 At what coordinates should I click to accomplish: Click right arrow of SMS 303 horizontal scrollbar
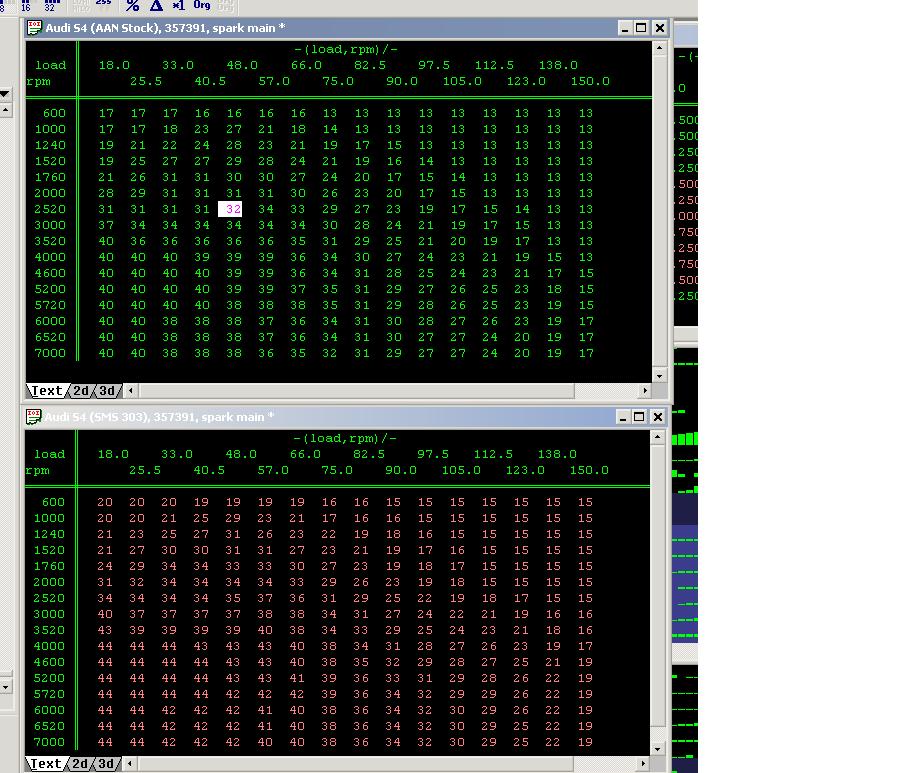pyautogui.click(x=643, y=764)
